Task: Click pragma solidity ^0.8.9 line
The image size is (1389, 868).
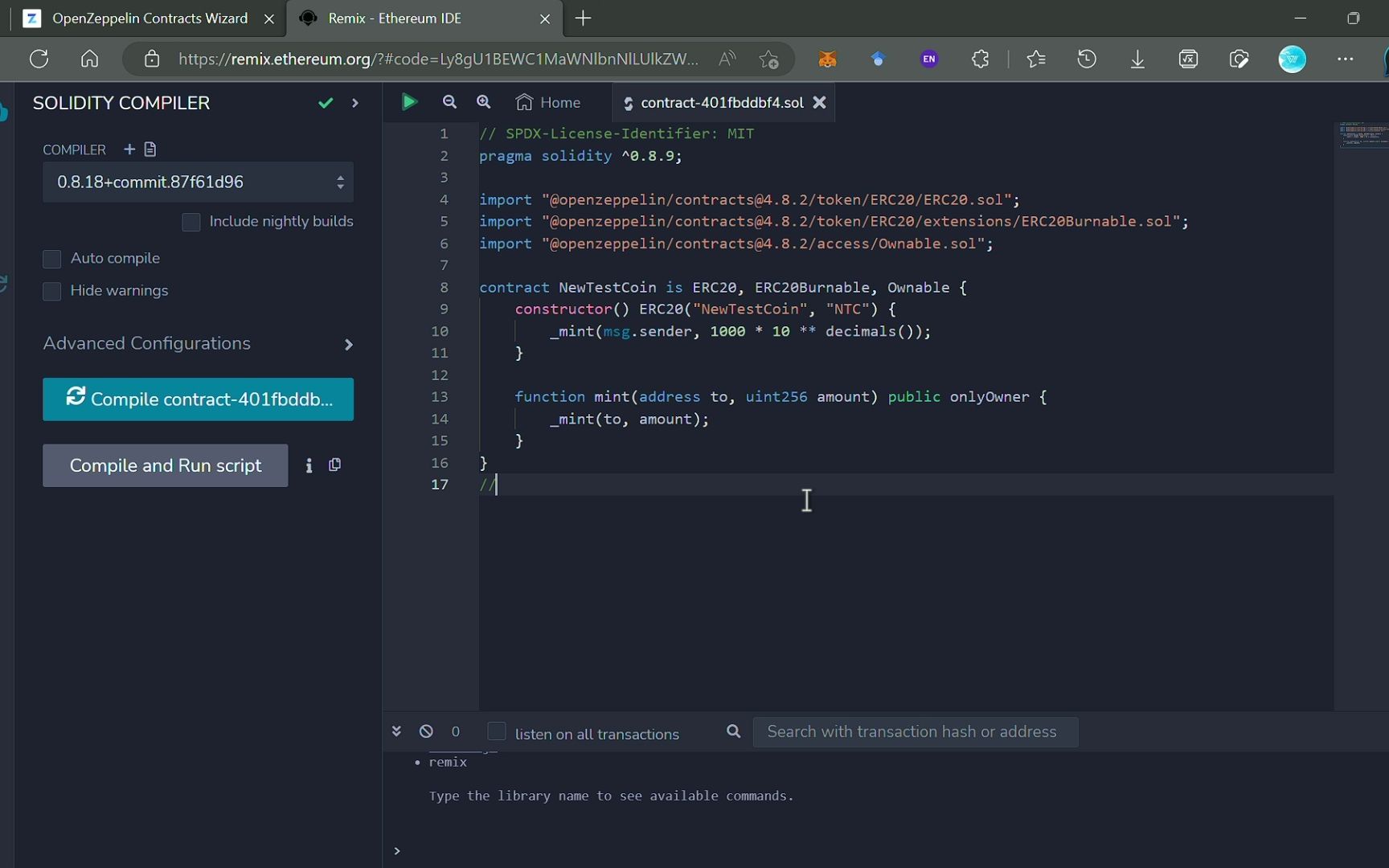Action: (580, 156)
